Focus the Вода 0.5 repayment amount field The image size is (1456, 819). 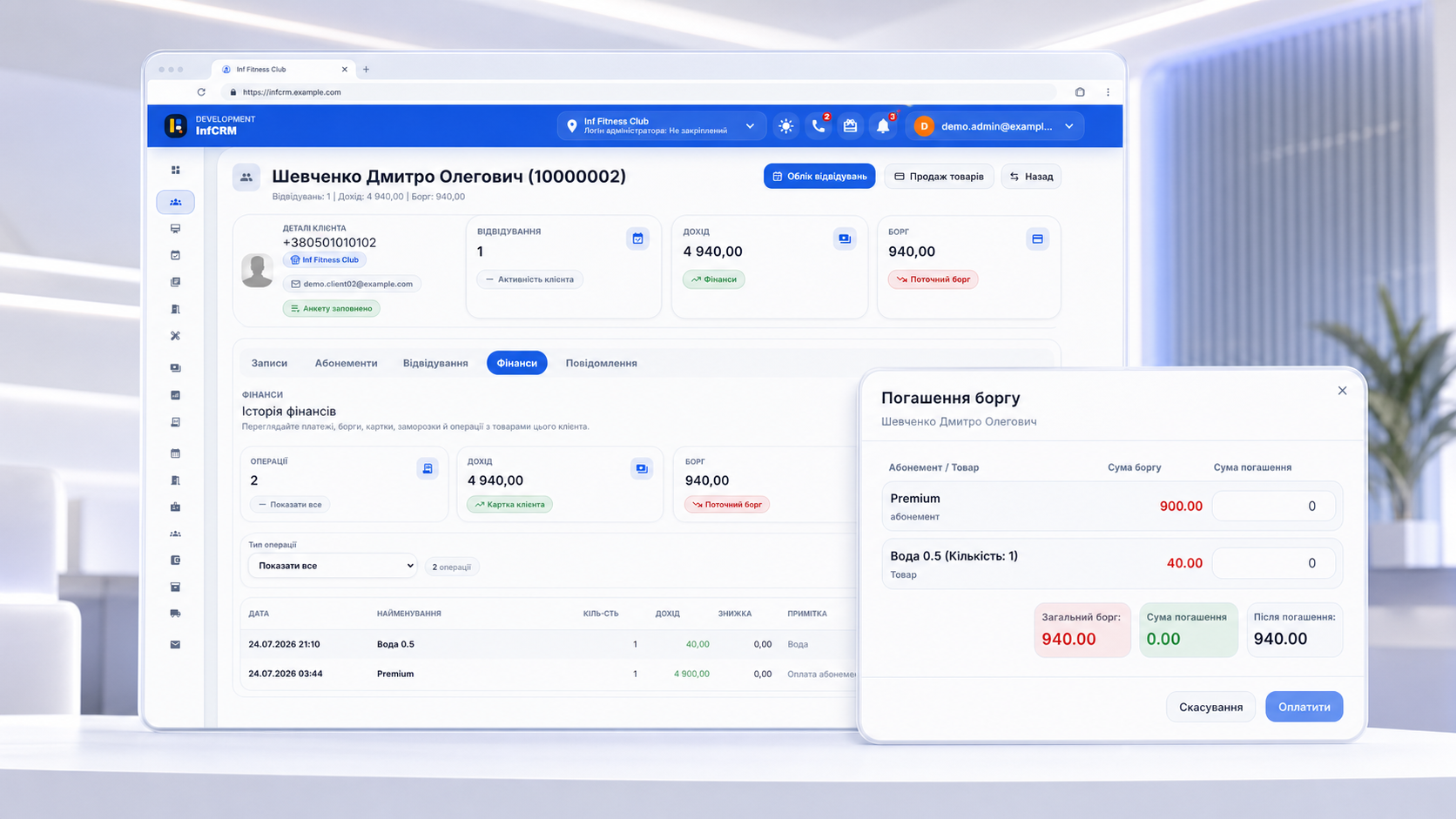[x=1274, y=564]
